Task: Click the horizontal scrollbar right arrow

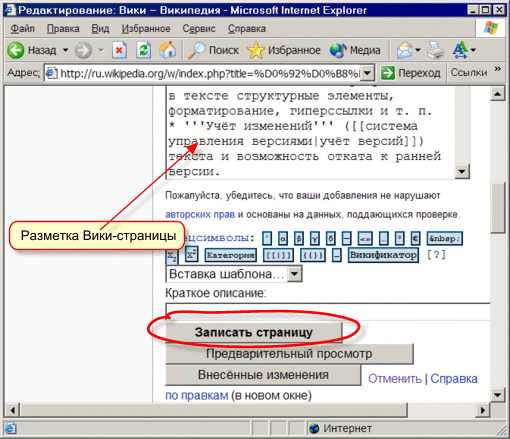Action: (482, 410)
